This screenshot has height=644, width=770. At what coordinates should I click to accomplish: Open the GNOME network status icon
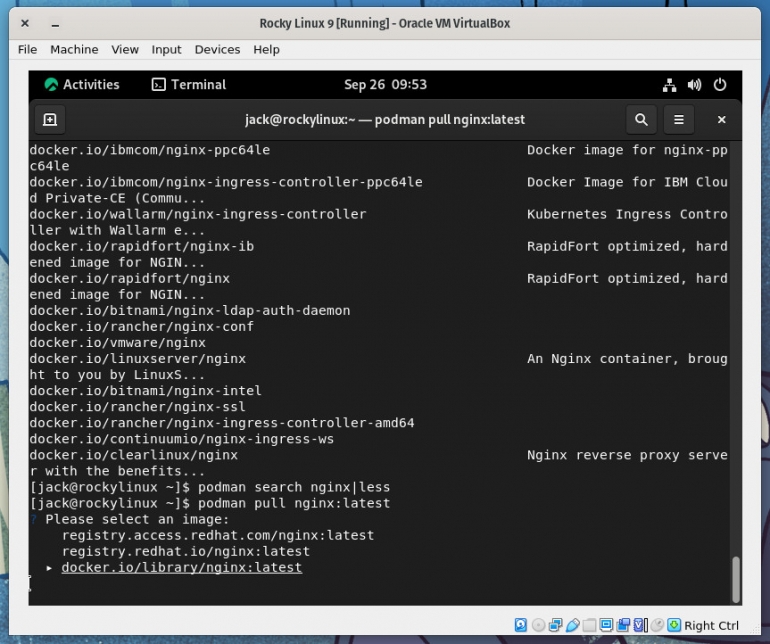click(669, 85)
